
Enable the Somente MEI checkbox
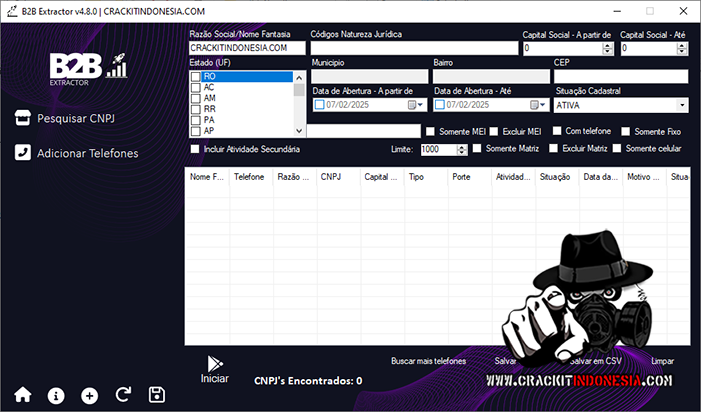point(431,131)
